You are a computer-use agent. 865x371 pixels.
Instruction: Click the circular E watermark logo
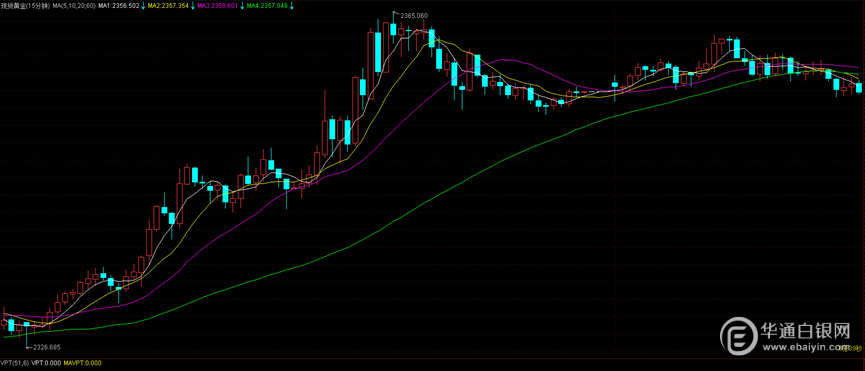click(739, 336)
